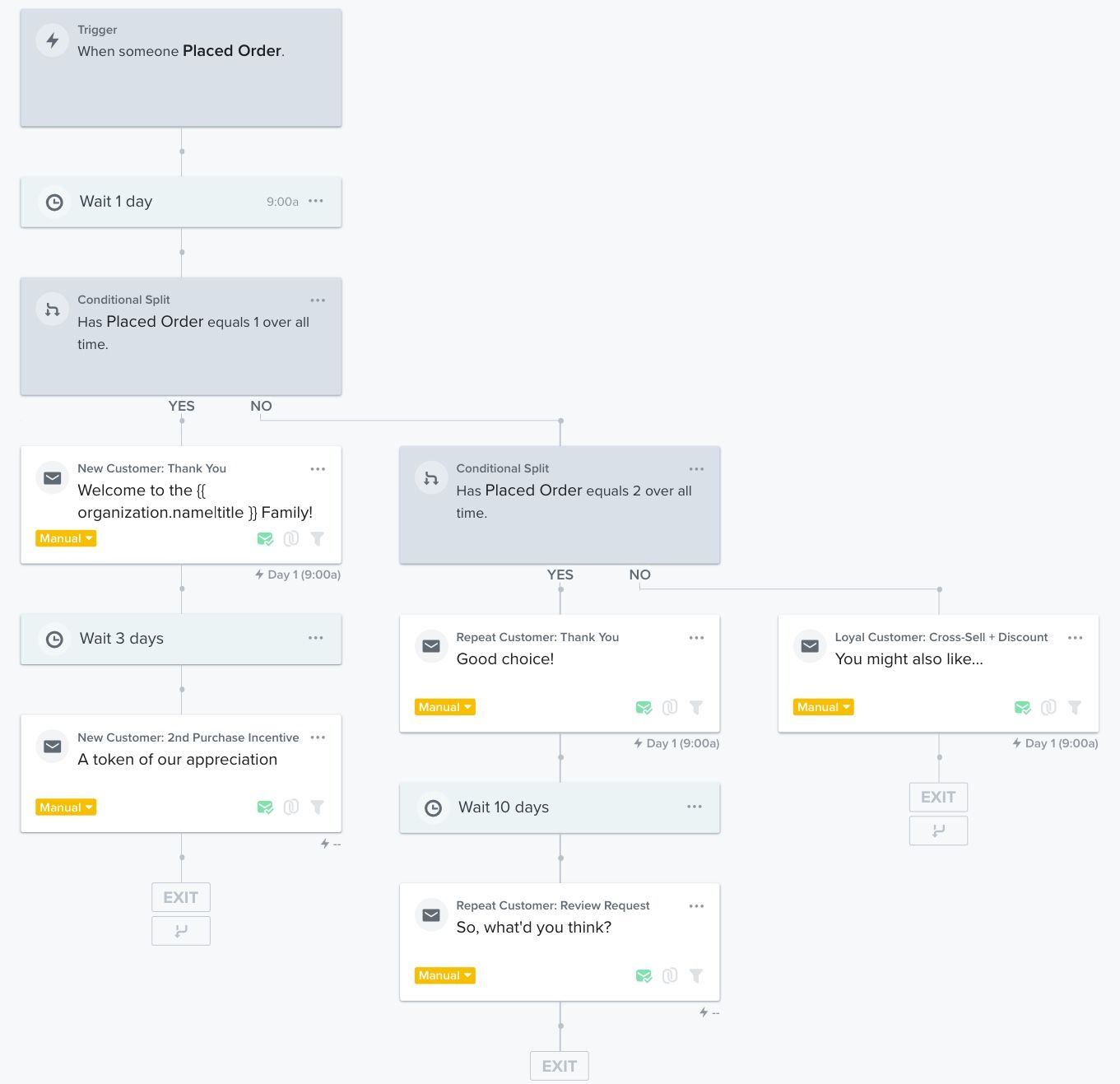Toggle smart sending on So, what'd you think? email
The width and height of the screenshot is (1120, 1084).
point(644,975)
